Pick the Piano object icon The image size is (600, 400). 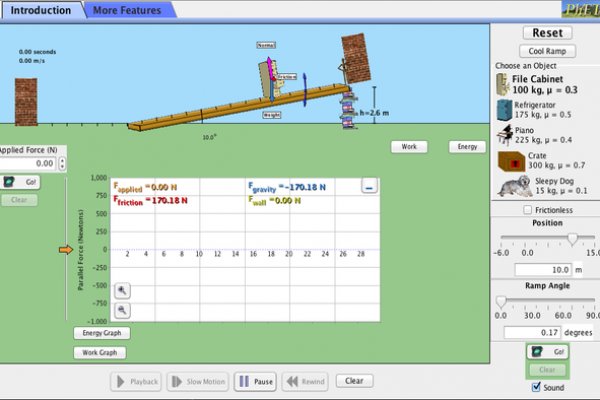504,135
